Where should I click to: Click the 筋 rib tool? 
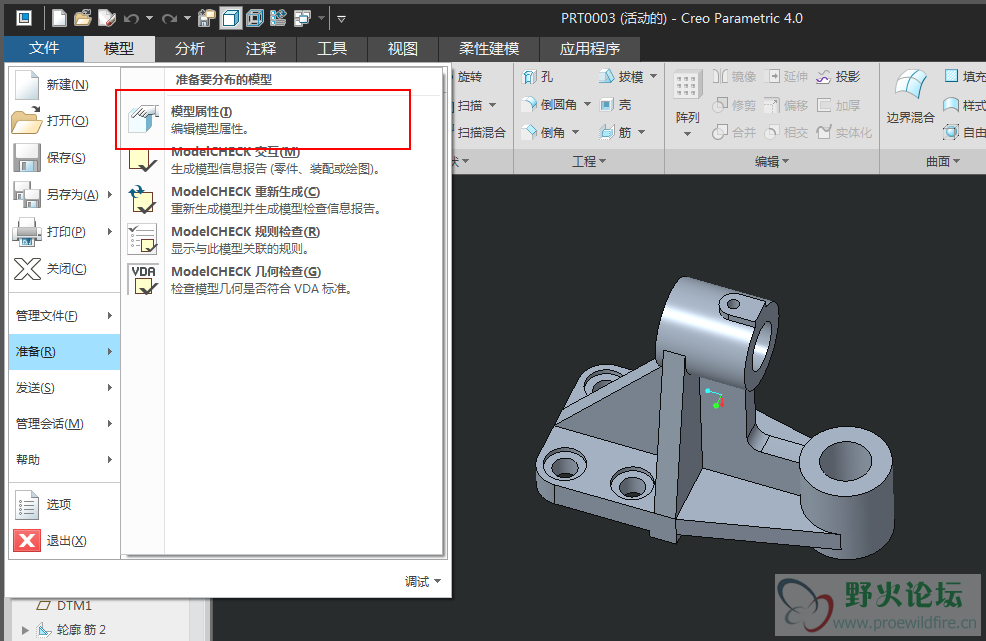(x=616, y=132)
